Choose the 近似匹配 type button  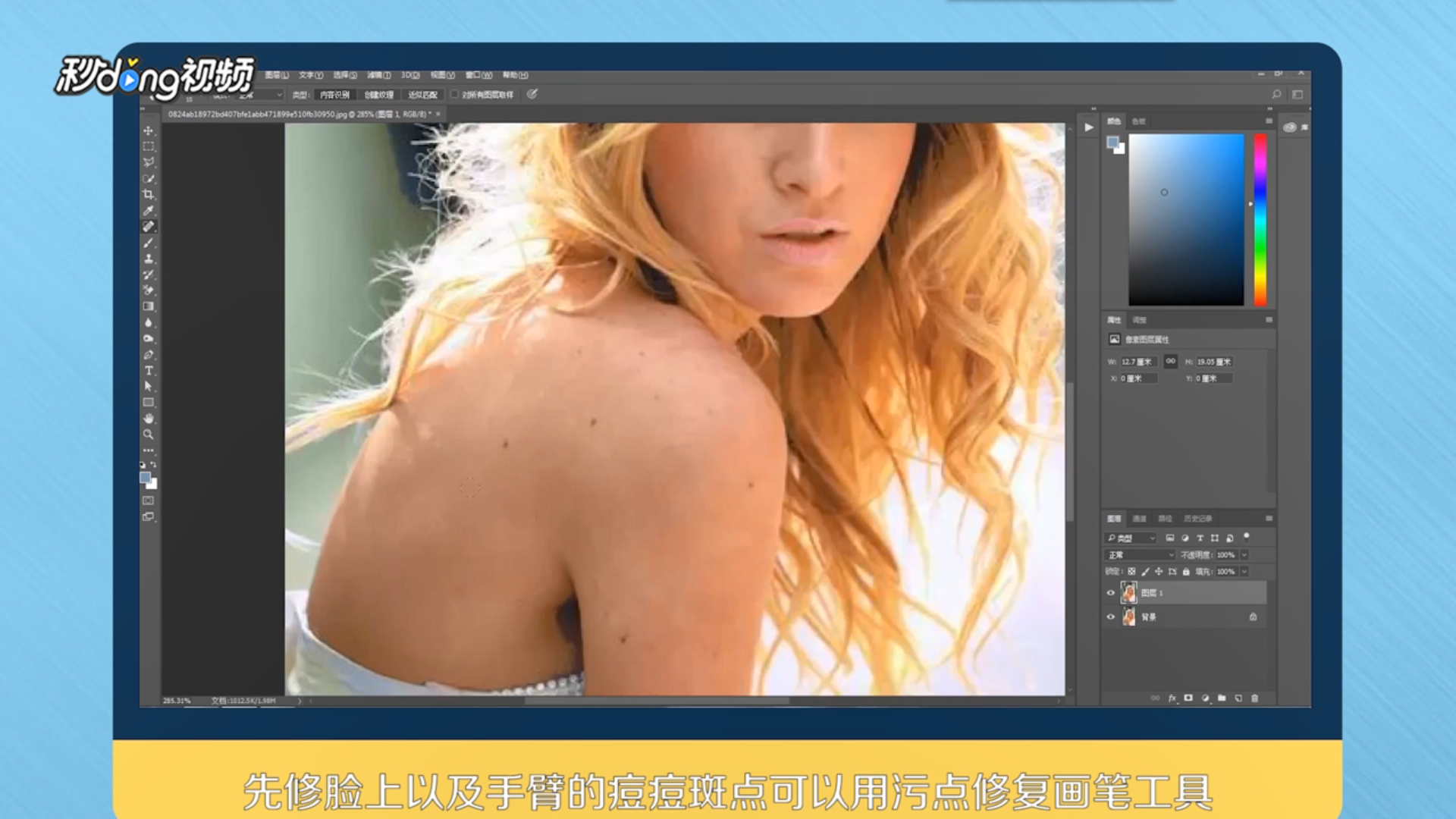pos(422,95)
